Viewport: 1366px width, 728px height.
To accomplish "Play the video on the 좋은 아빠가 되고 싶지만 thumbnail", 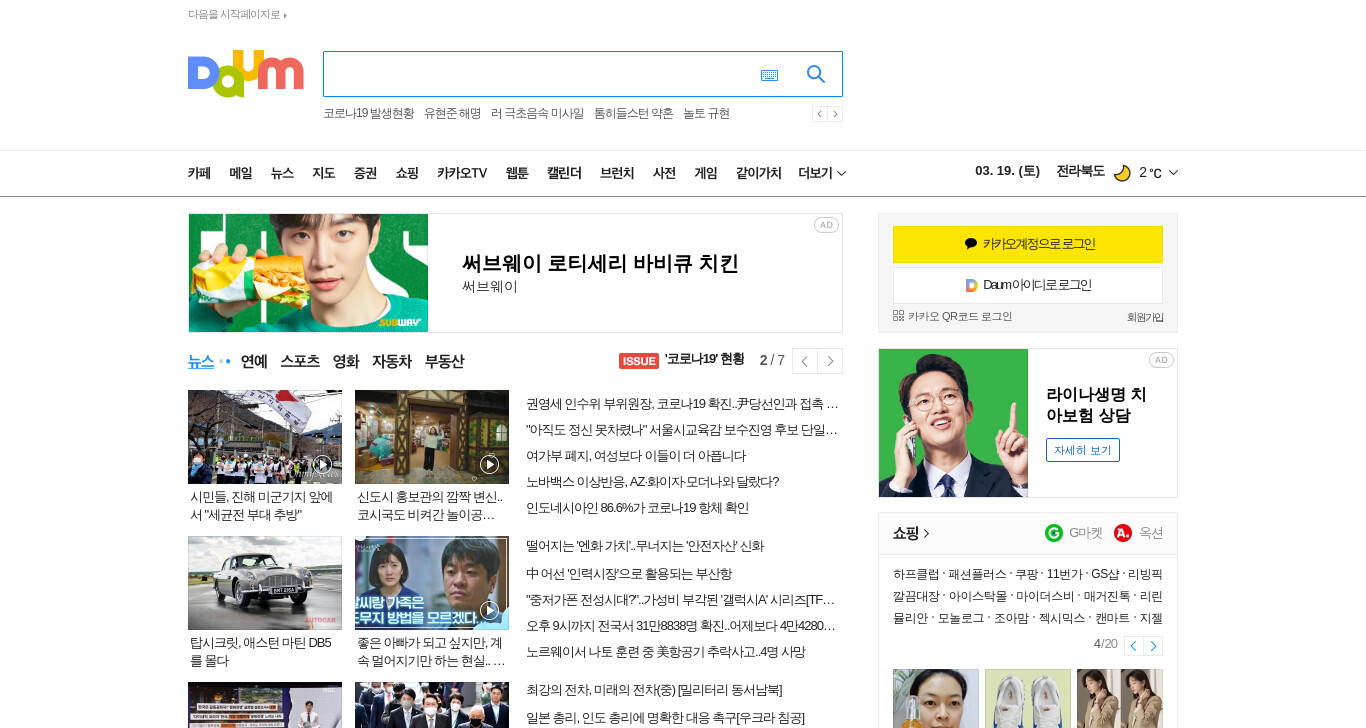I will point(489,610).
